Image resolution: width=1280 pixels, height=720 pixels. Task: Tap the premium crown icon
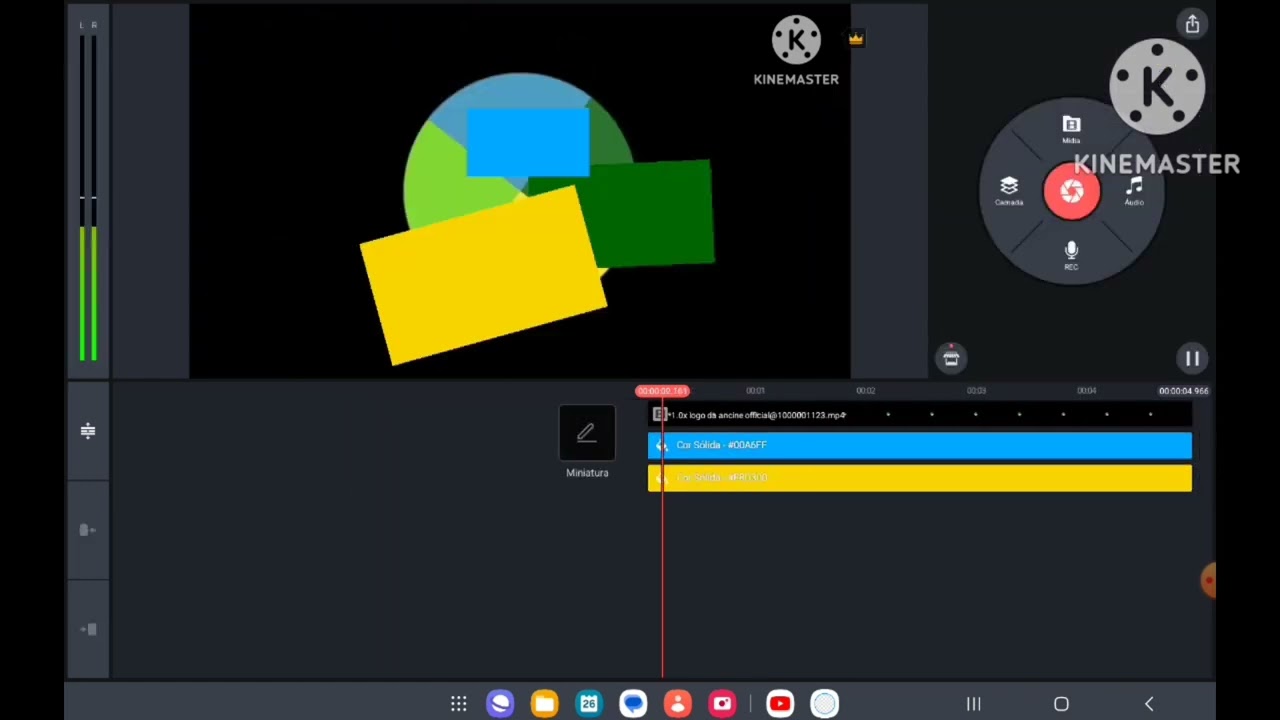click(x=856, y=39)
